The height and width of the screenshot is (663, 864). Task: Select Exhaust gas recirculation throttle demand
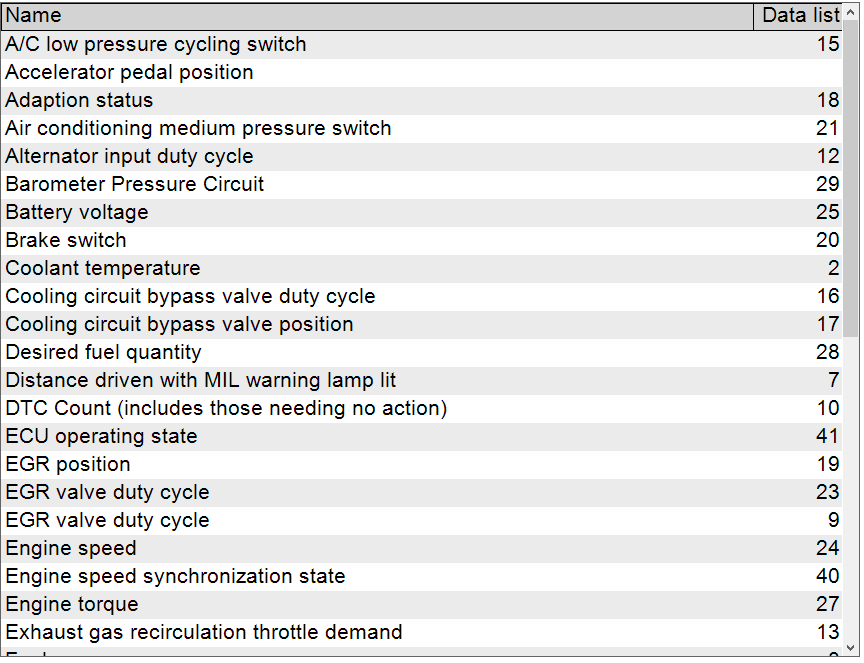[x=204, y=632]
